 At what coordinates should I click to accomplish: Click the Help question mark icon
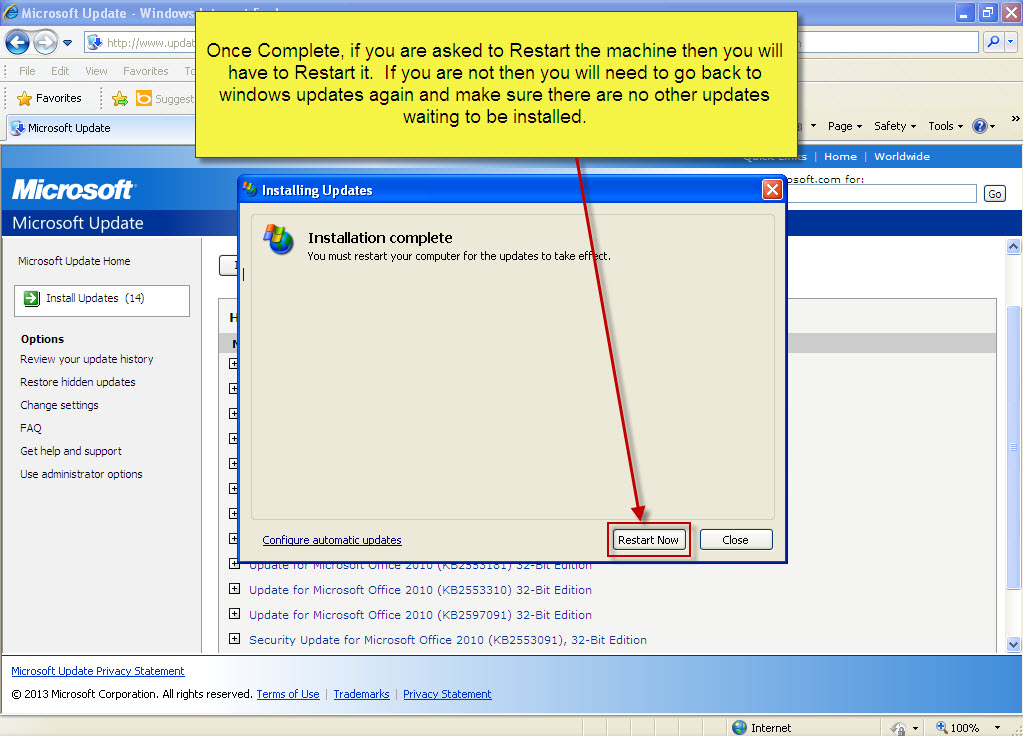980,126
